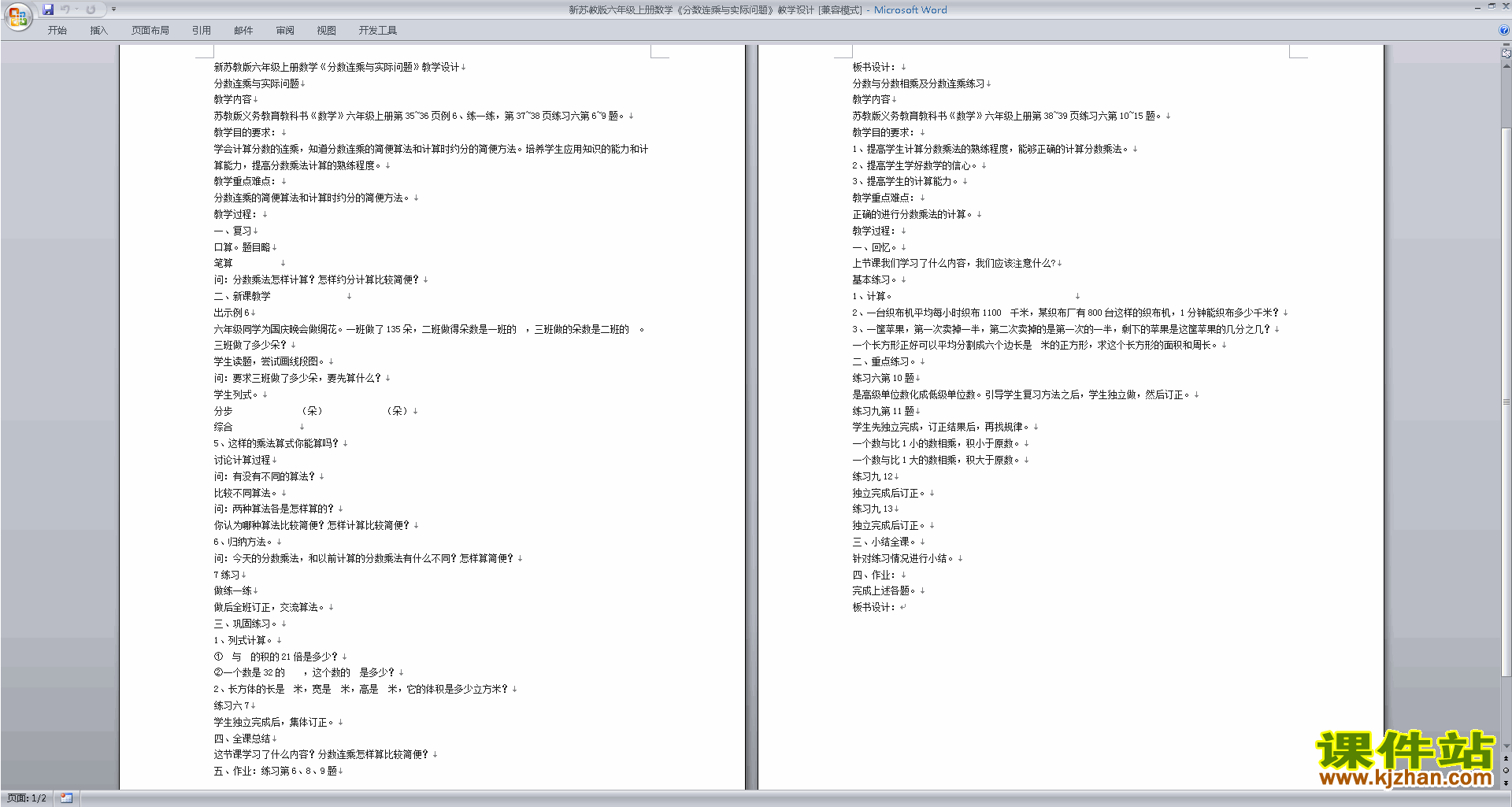Screen dimensions: 1512x807
Task: Toggle the ruler button above scrollbar
Action: [x=1506, y=54]
